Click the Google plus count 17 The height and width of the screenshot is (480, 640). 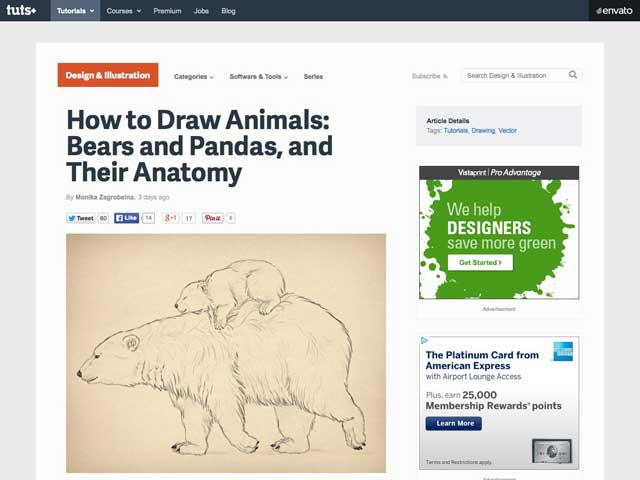189,218
